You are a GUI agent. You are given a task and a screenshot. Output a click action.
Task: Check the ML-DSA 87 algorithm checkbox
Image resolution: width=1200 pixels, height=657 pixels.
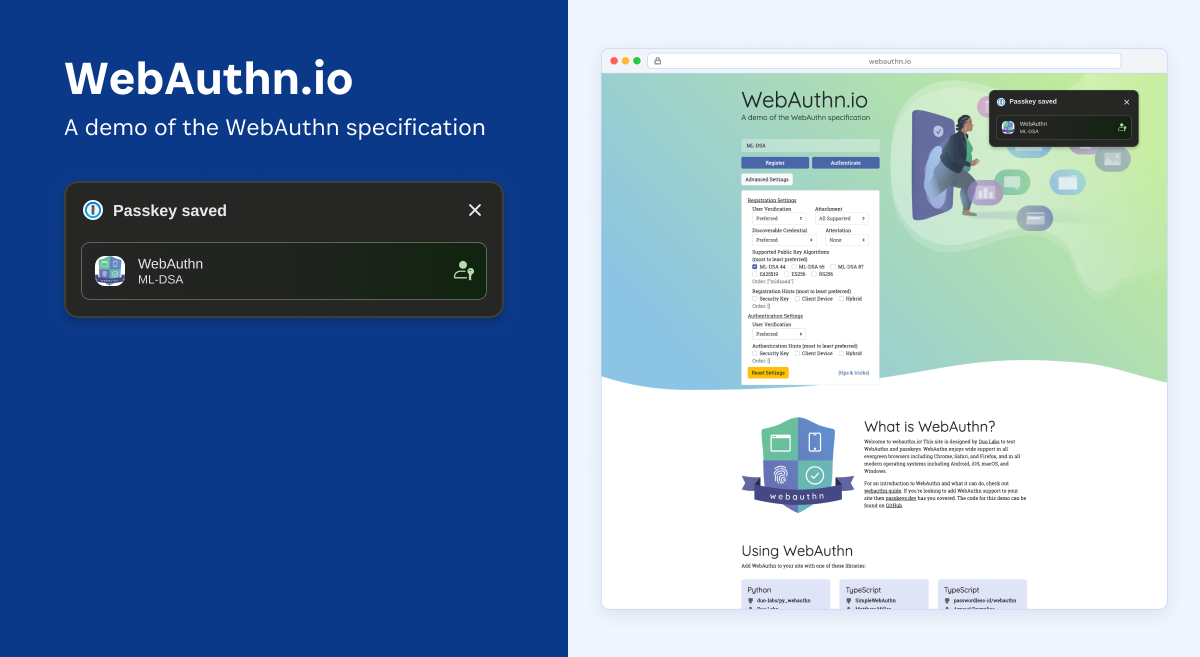point(833,267)
